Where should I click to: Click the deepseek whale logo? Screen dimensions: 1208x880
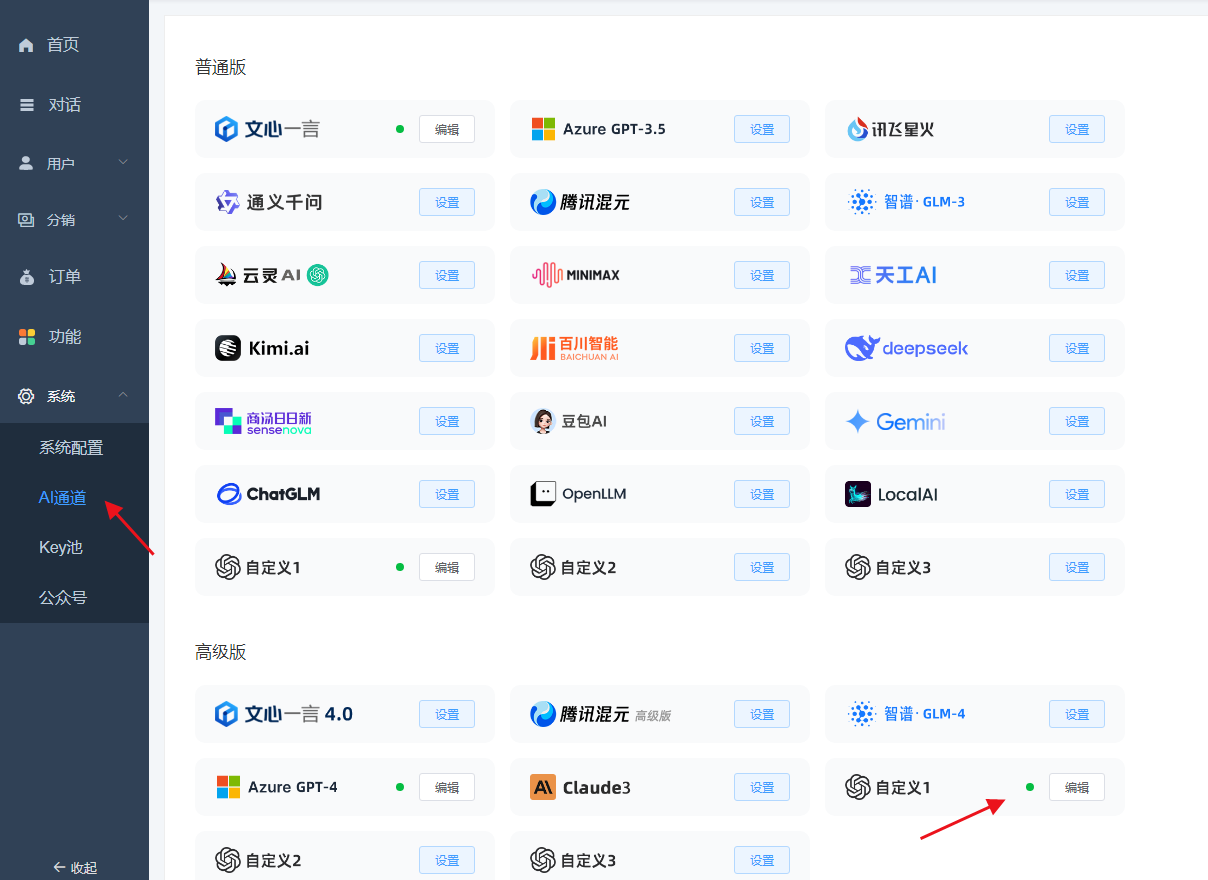tap(861, 348)
